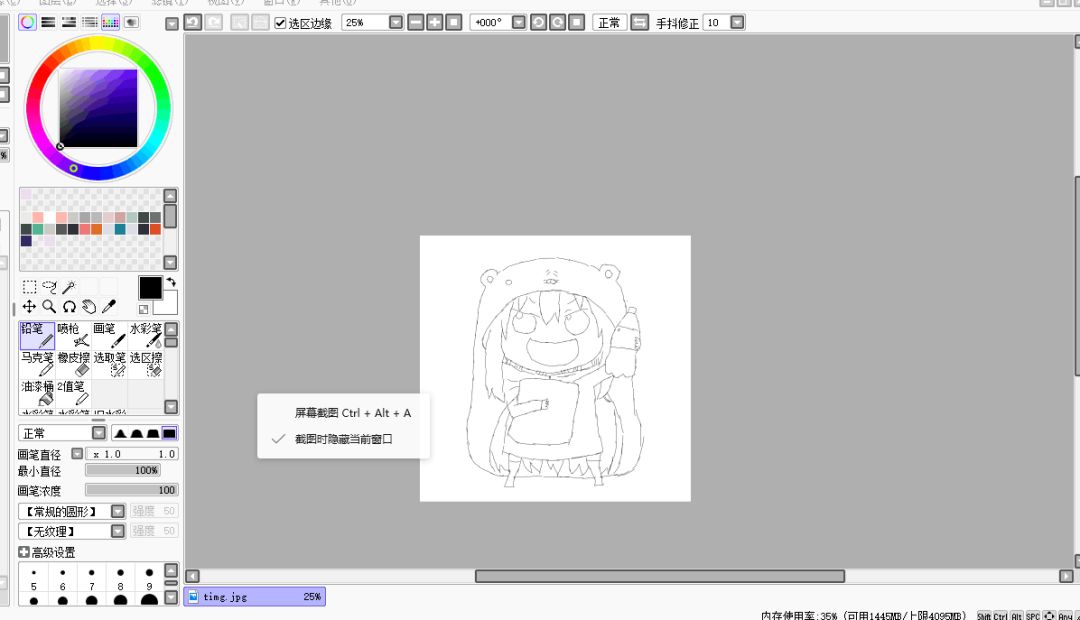Toggle the swatches panel icon
1080x620 pixels.
pyautogui.click(x=110, y=22)
